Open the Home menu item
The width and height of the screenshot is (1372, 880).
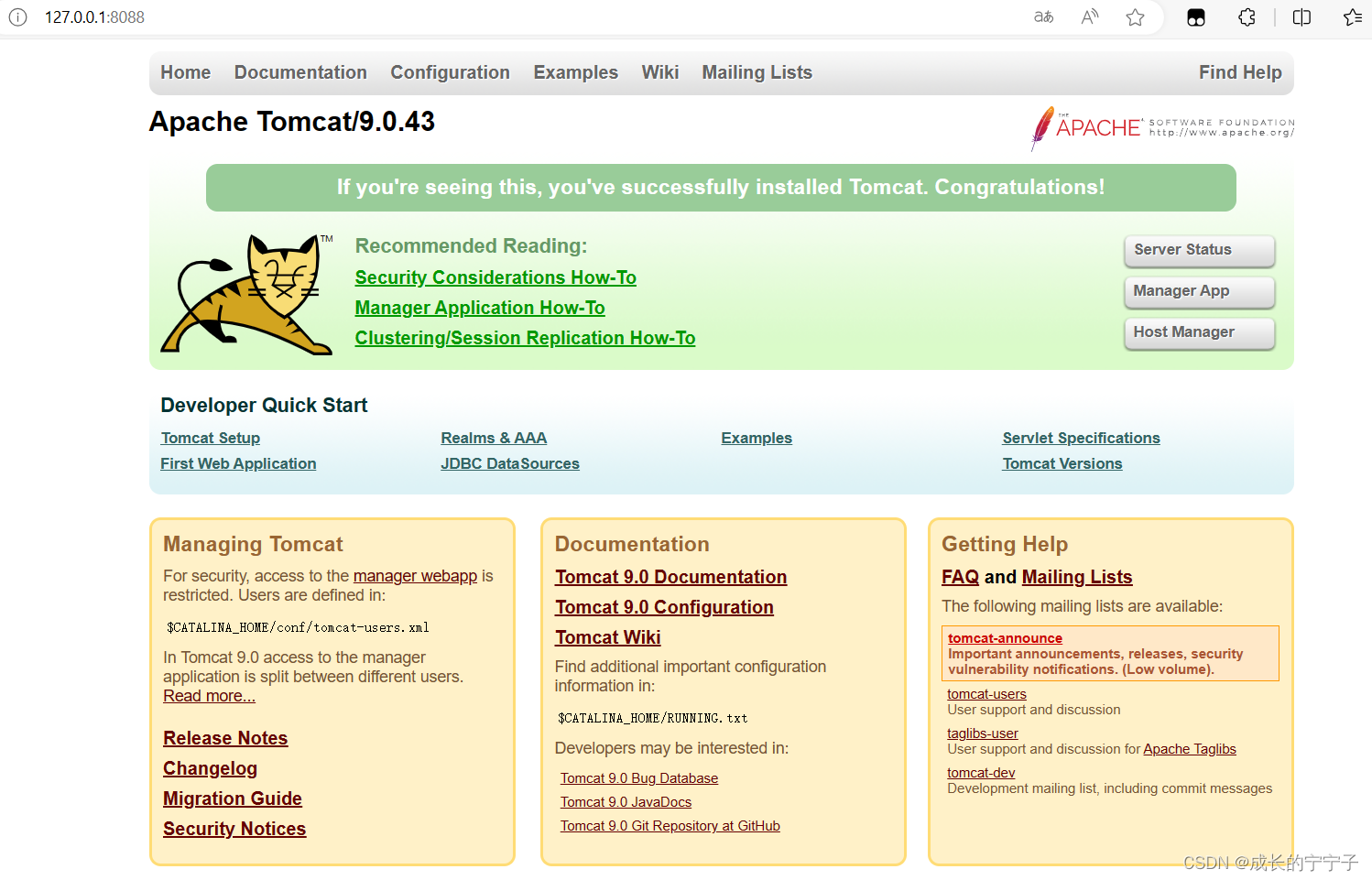186,72
